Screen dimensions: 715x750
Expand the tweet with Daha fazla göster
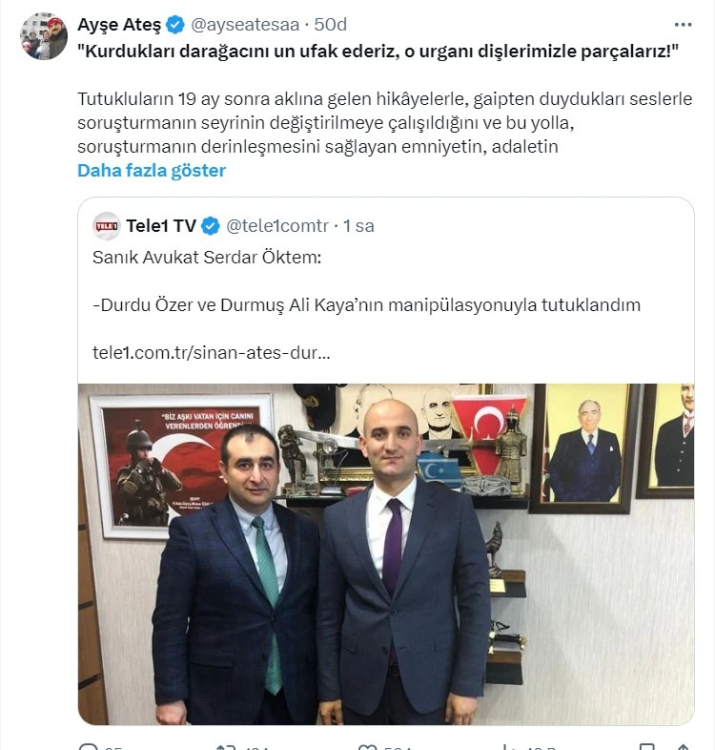click(x=152, y=171)
